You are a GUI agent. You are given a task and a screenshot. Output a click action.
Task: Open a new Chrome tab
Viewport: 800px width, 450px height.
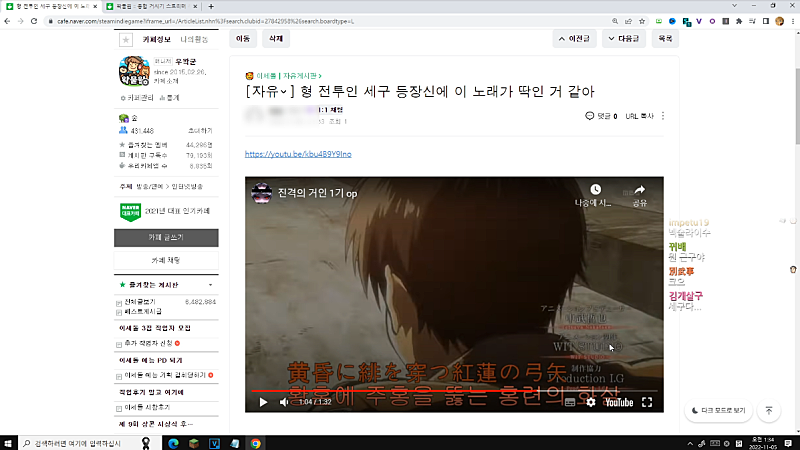click(x=211, y=6)
